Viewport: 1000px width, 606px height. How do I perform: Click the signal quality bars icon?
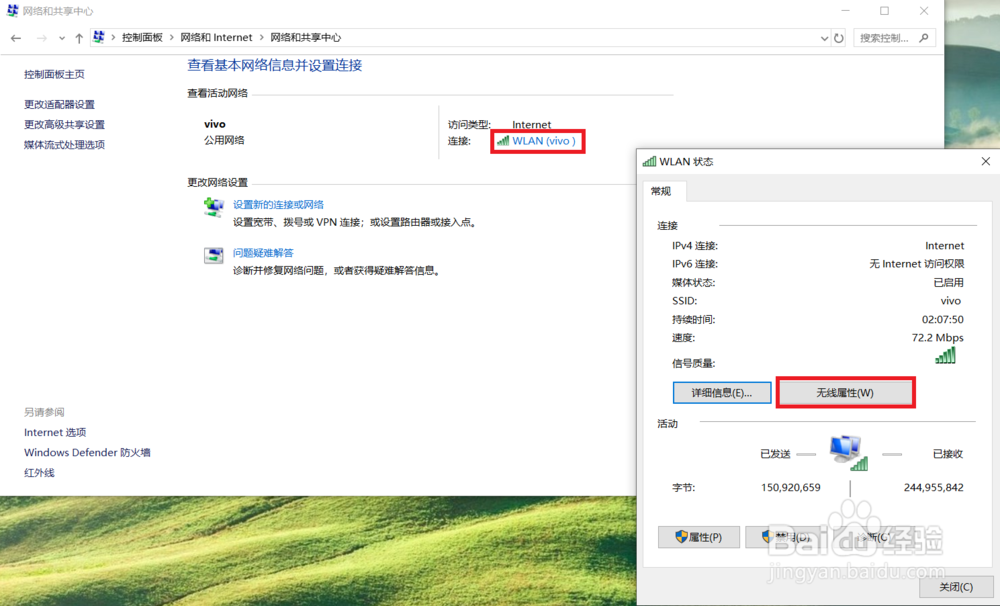[x=944, y=356]
